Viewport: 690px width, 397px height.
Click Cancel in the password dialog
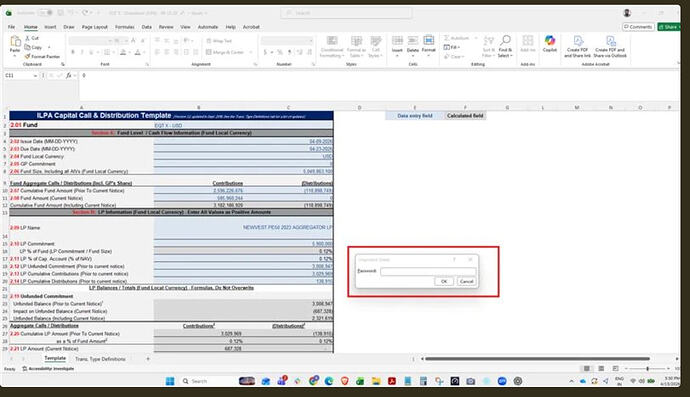(x=466, y=281)
